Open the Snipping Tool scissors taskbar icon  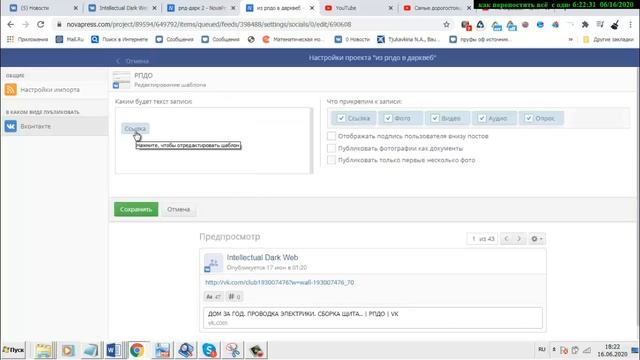pyautogui.click(x=233, y=350)
